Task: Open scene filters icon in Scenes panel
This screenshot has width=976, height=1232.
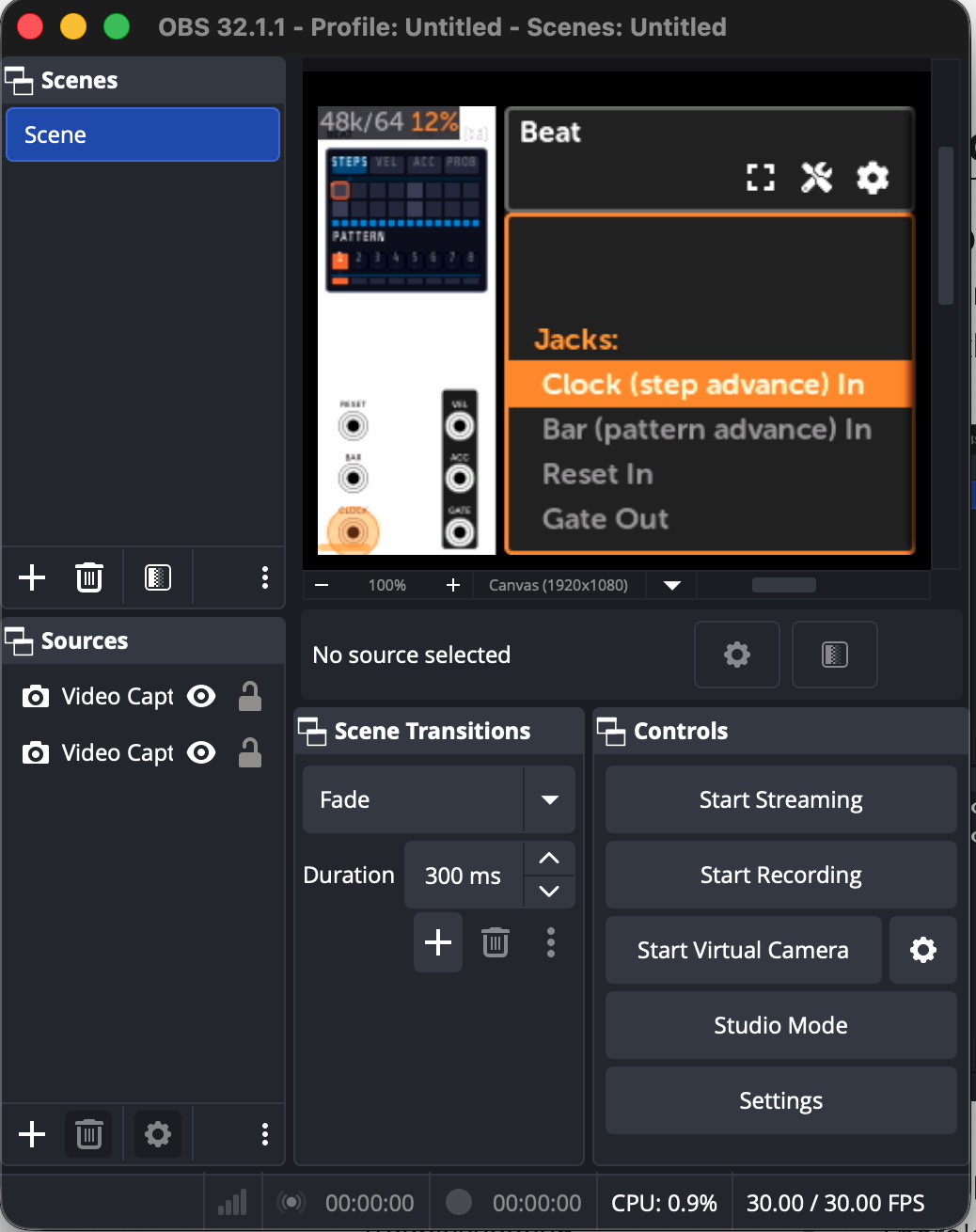Action: click(158, 577)
